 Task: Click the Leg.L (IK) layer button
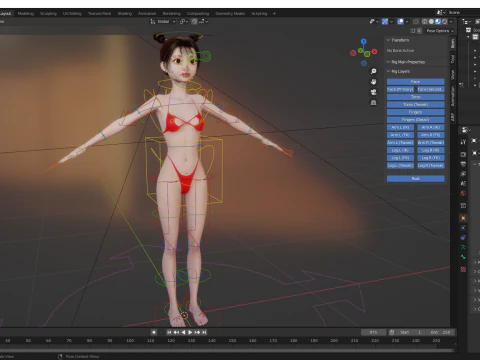point(400,150)
